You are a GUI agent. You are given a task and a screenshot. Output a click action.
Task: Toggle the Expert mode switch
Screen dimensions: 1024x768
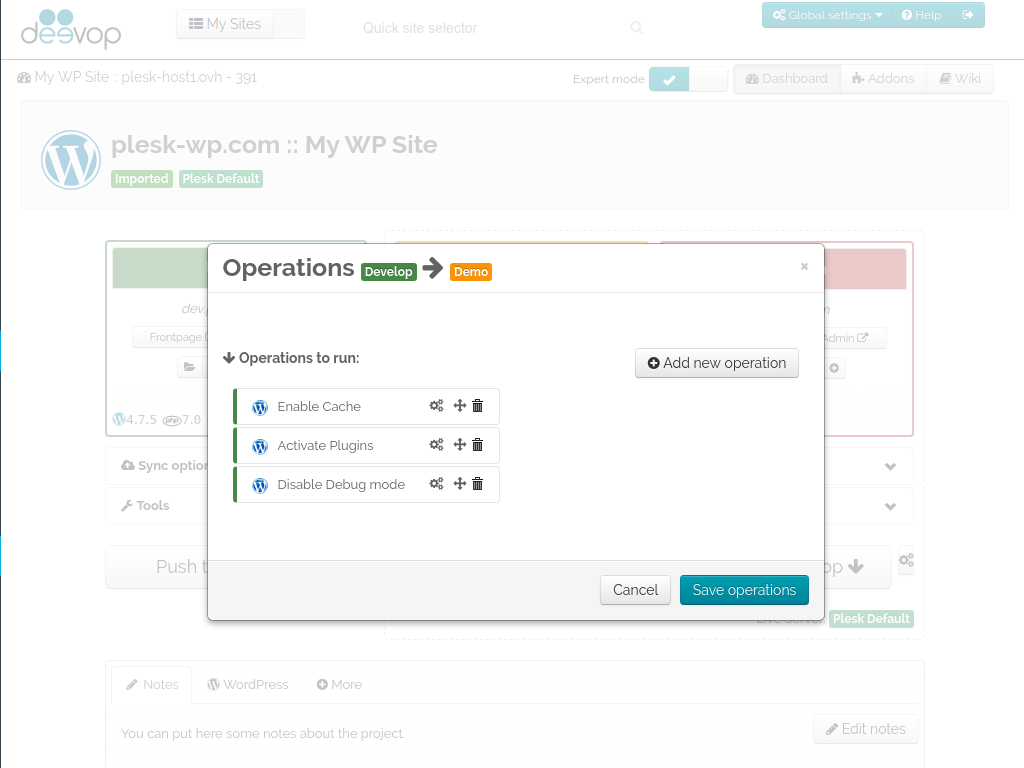[688, 79]
